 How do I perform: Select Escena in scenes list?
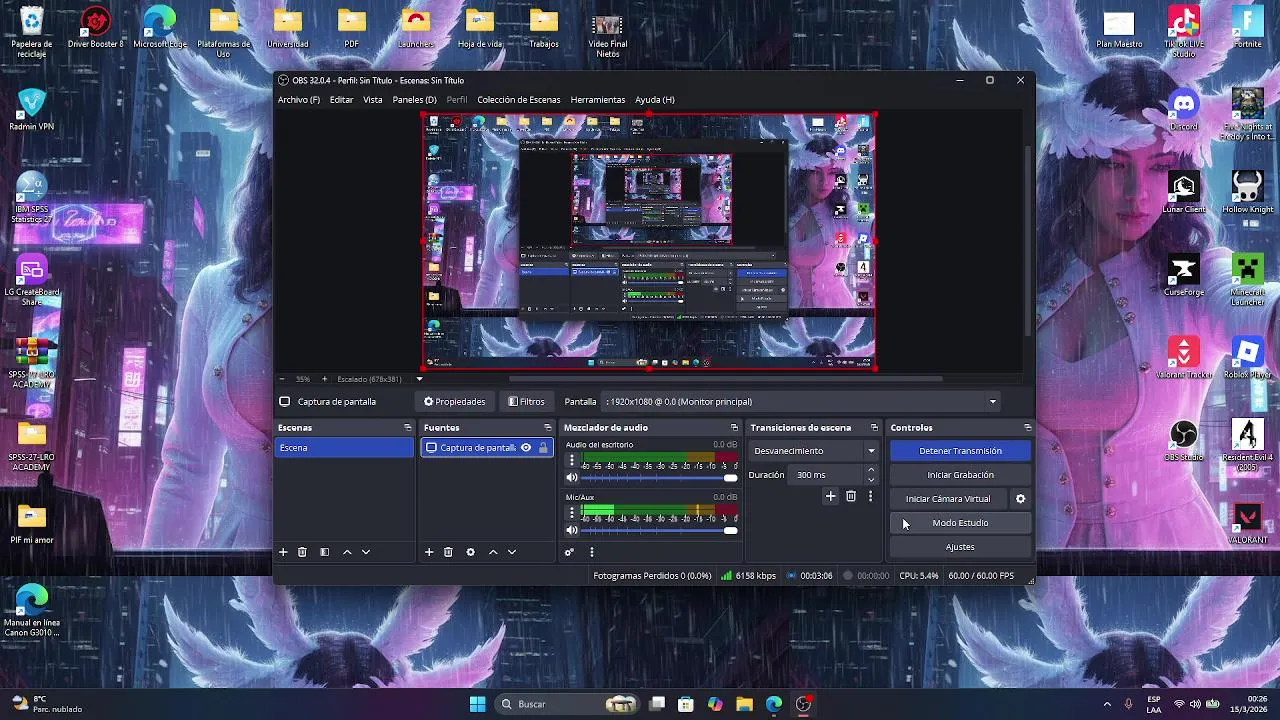(344, 448)
